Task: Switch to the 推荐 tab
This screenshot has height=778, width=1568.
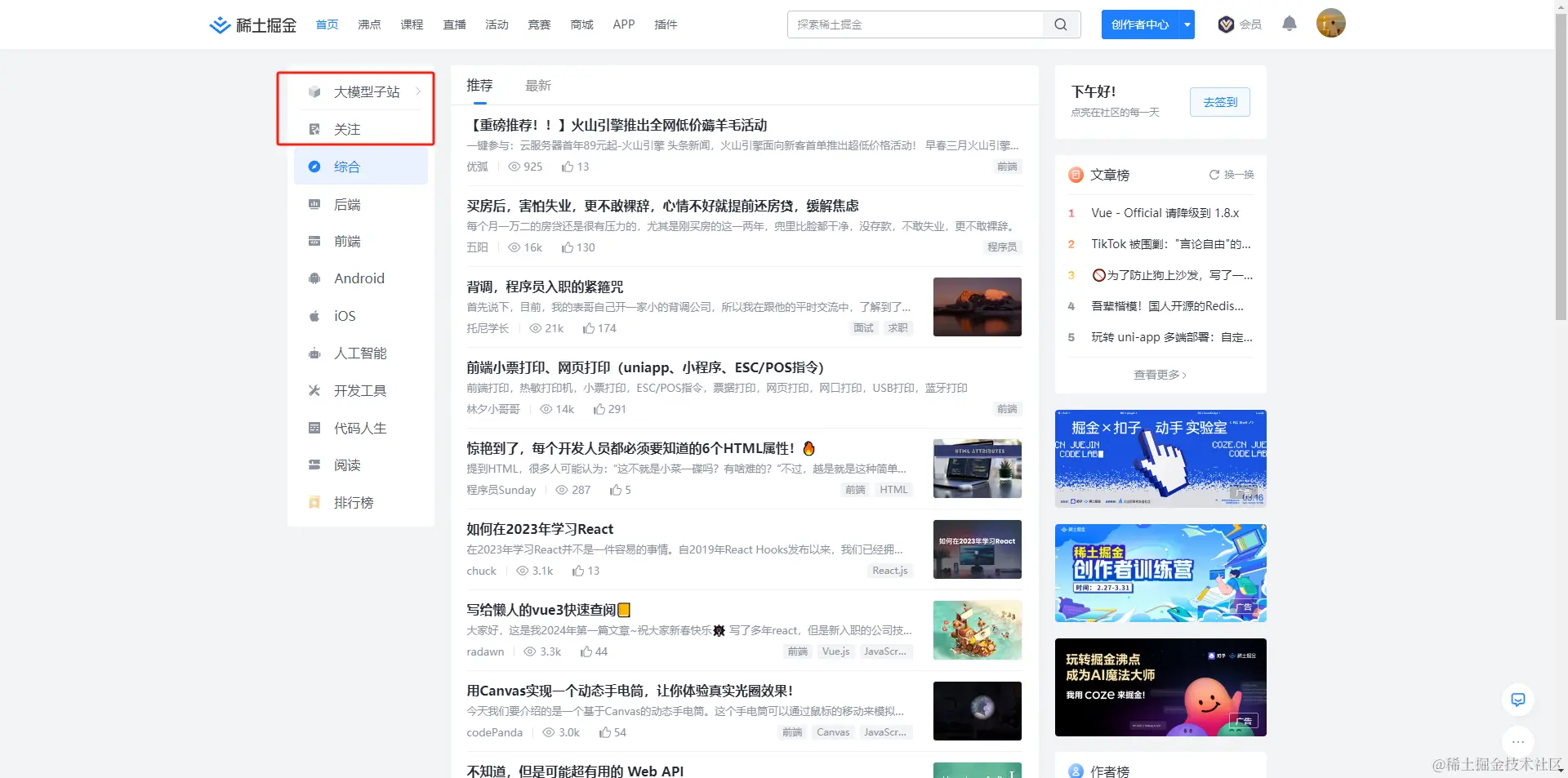Action: [480, 85]
